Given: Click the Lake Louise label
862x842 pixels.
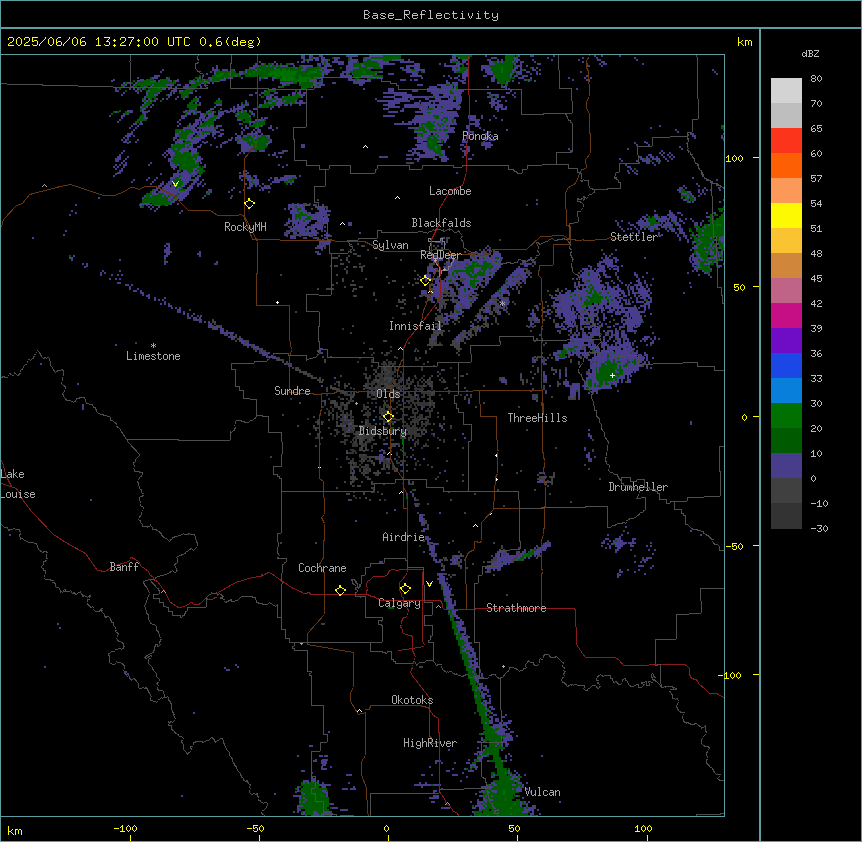Looking at the screenshot, I should (16, 484).
